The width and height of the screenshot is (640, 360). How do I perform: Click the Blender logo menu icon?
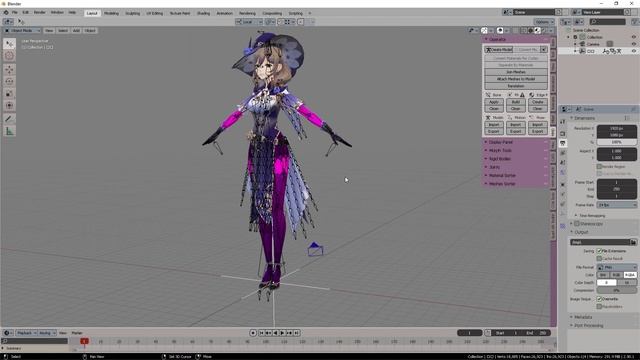point(6,13)
